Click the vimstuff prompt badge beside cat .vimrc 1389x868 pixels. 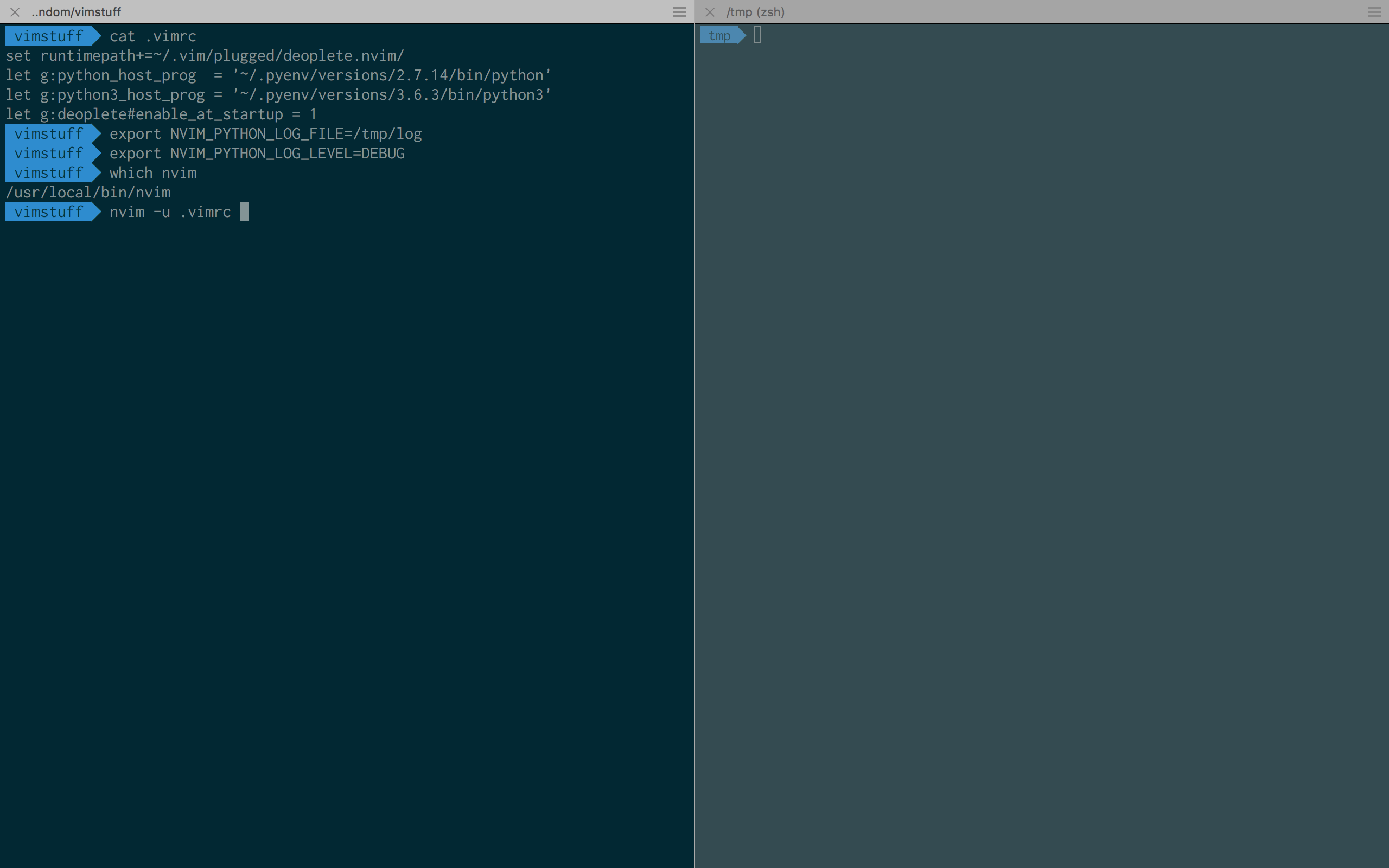48,36
